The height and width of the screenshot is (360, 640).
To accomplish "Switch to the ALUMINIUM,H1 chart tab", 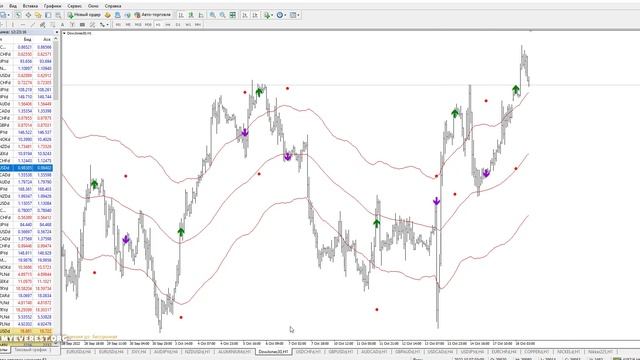I will 234,351.
